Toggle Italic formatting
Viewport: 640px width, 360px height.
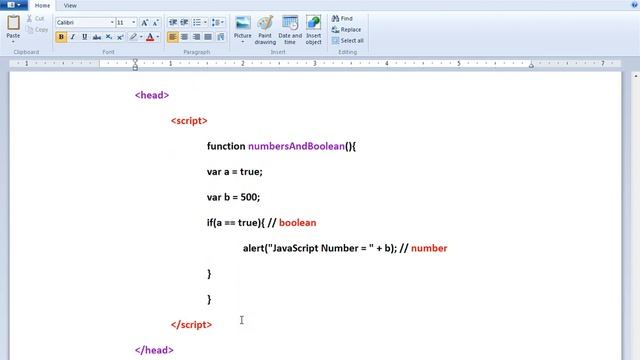click(73, 37)
